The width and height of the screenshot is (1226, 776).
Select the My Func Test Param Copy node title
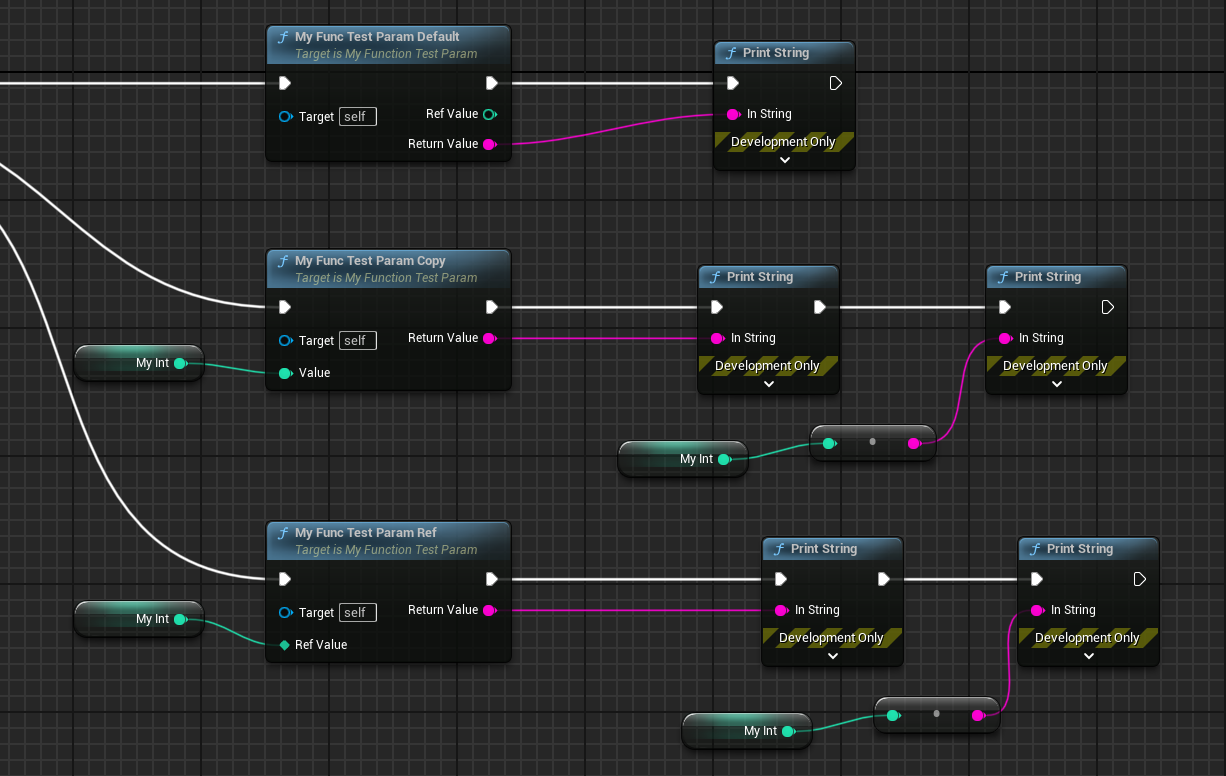point(370,261)
